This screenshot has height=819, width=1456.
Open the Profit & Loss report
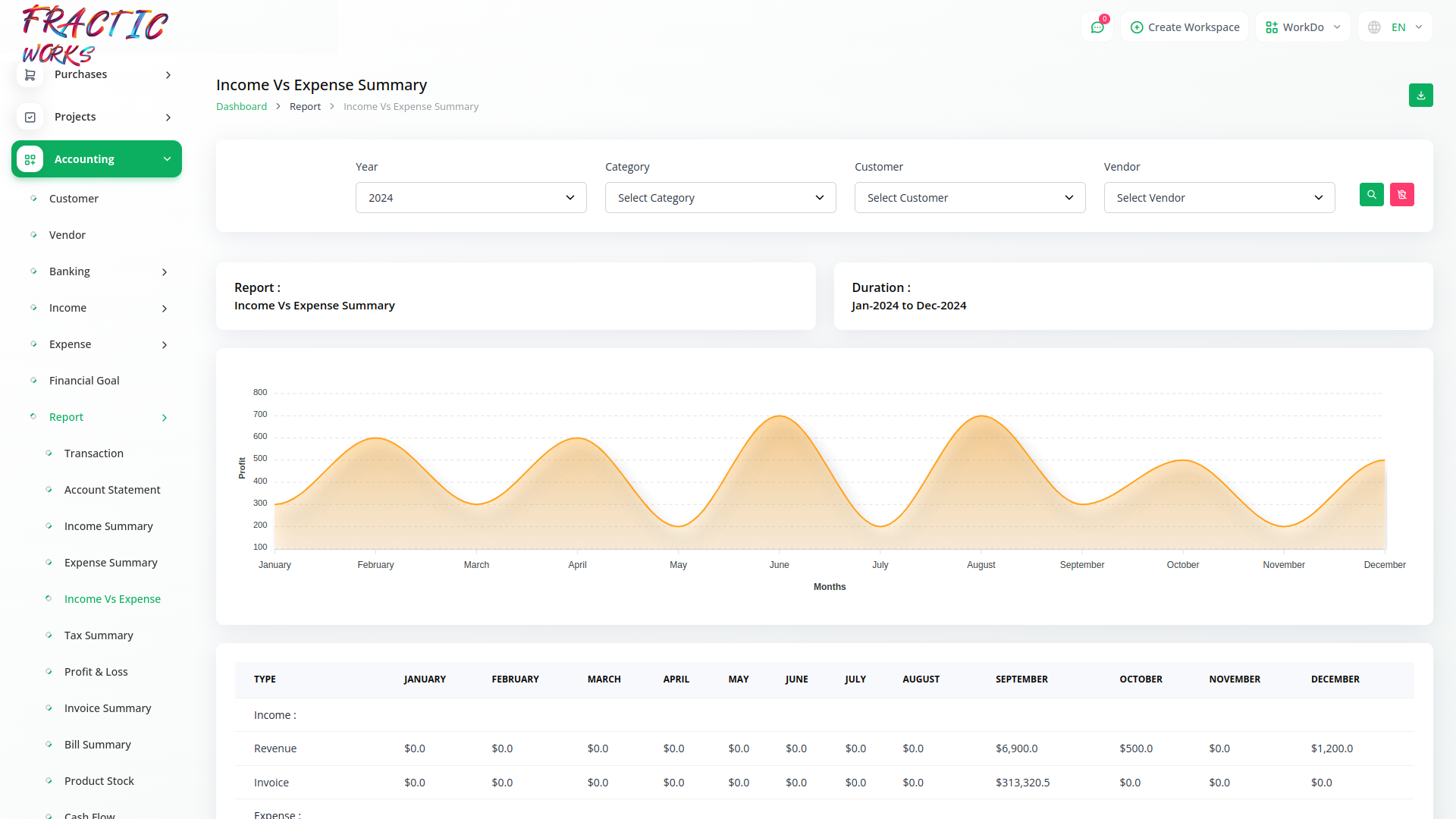96,672
